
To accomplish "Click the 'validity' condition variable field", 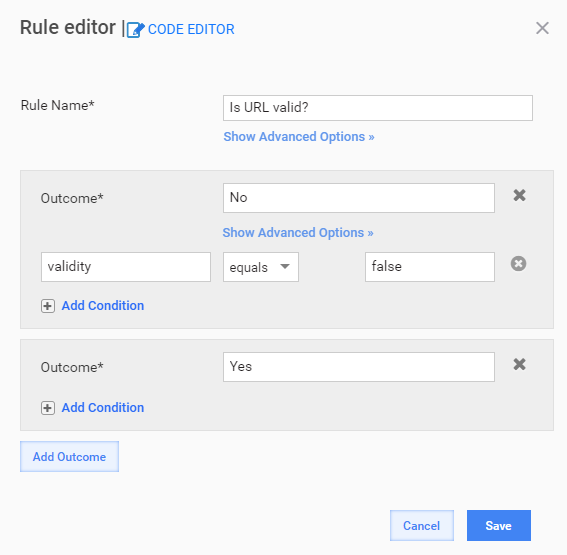I will point(126,267).
